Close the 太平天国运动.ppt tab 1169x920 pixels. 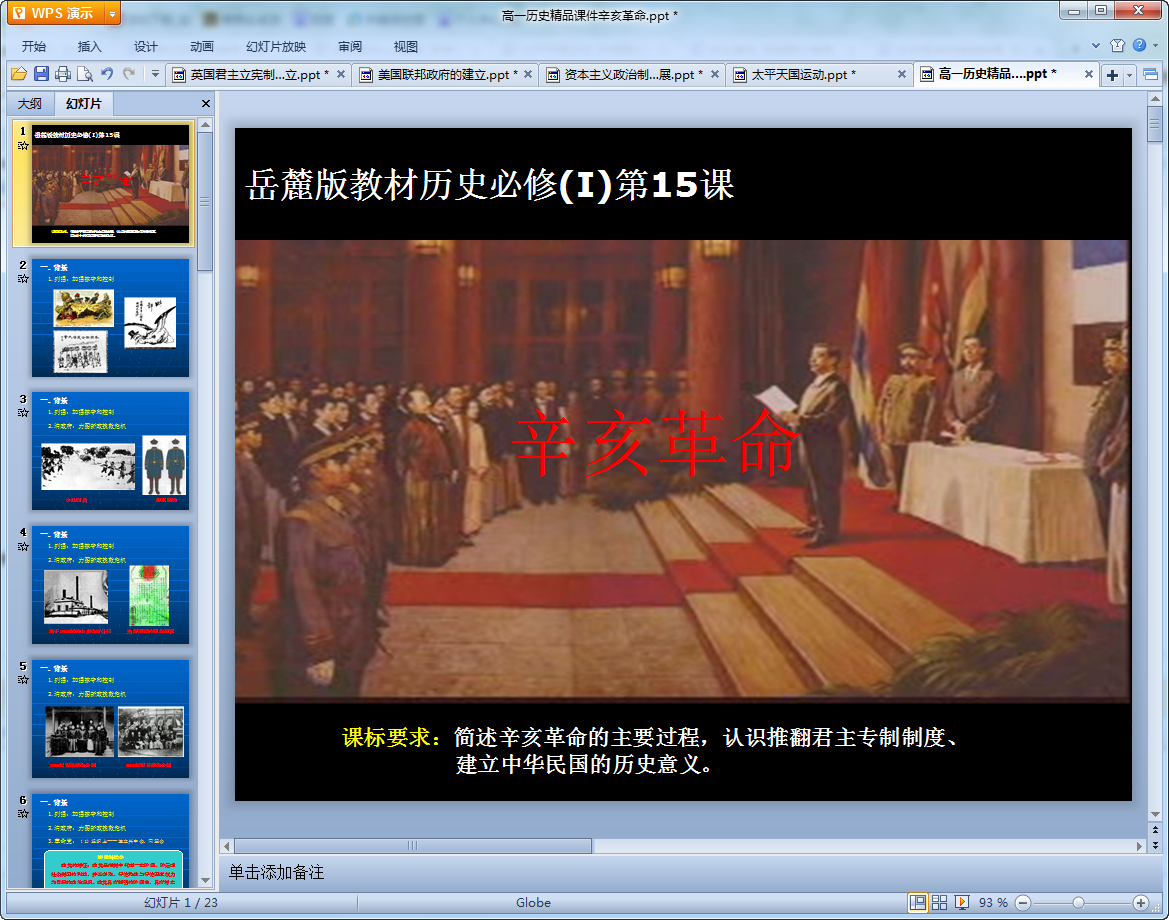(901, 74)
